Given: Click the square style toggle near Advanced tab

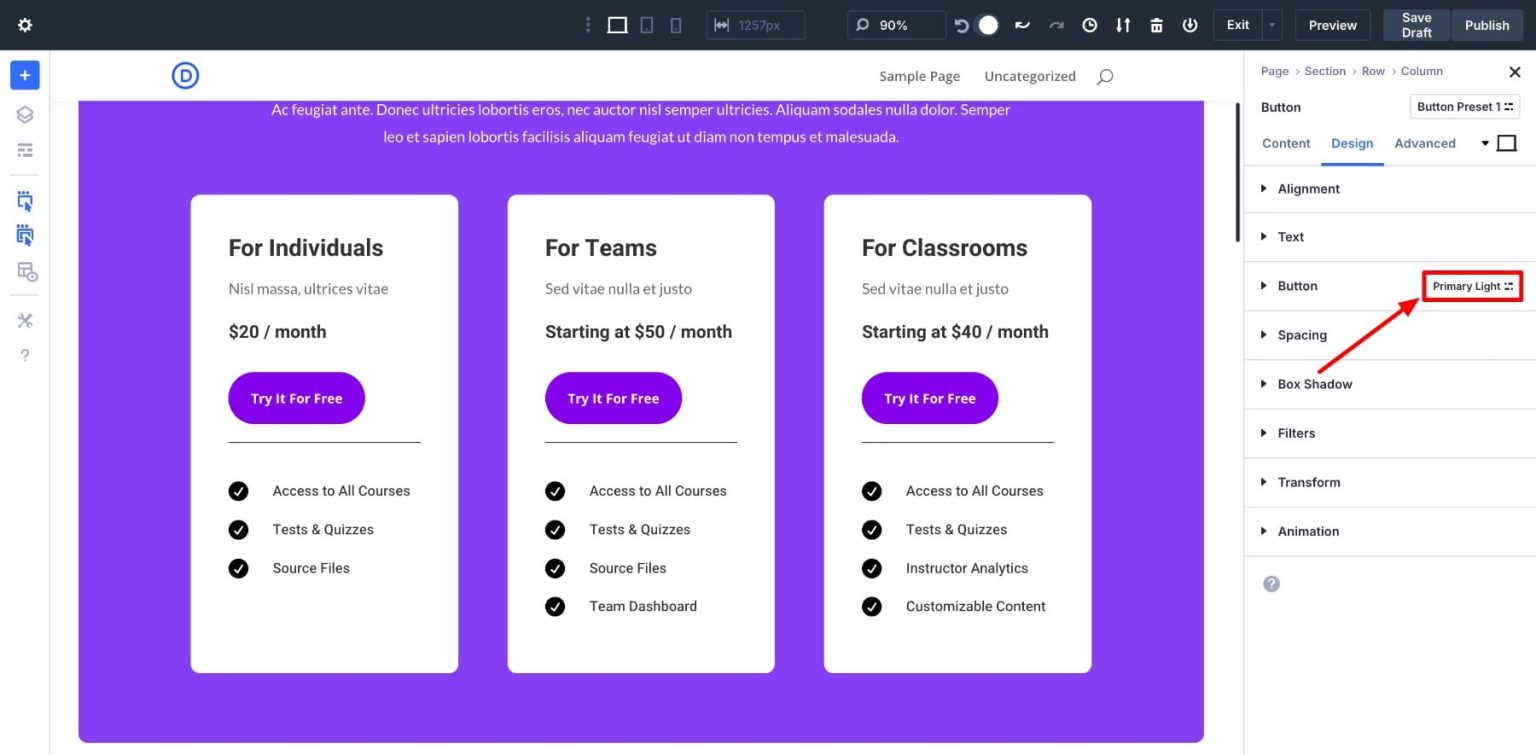Looking at the screenshot, I should [1507, 142].
